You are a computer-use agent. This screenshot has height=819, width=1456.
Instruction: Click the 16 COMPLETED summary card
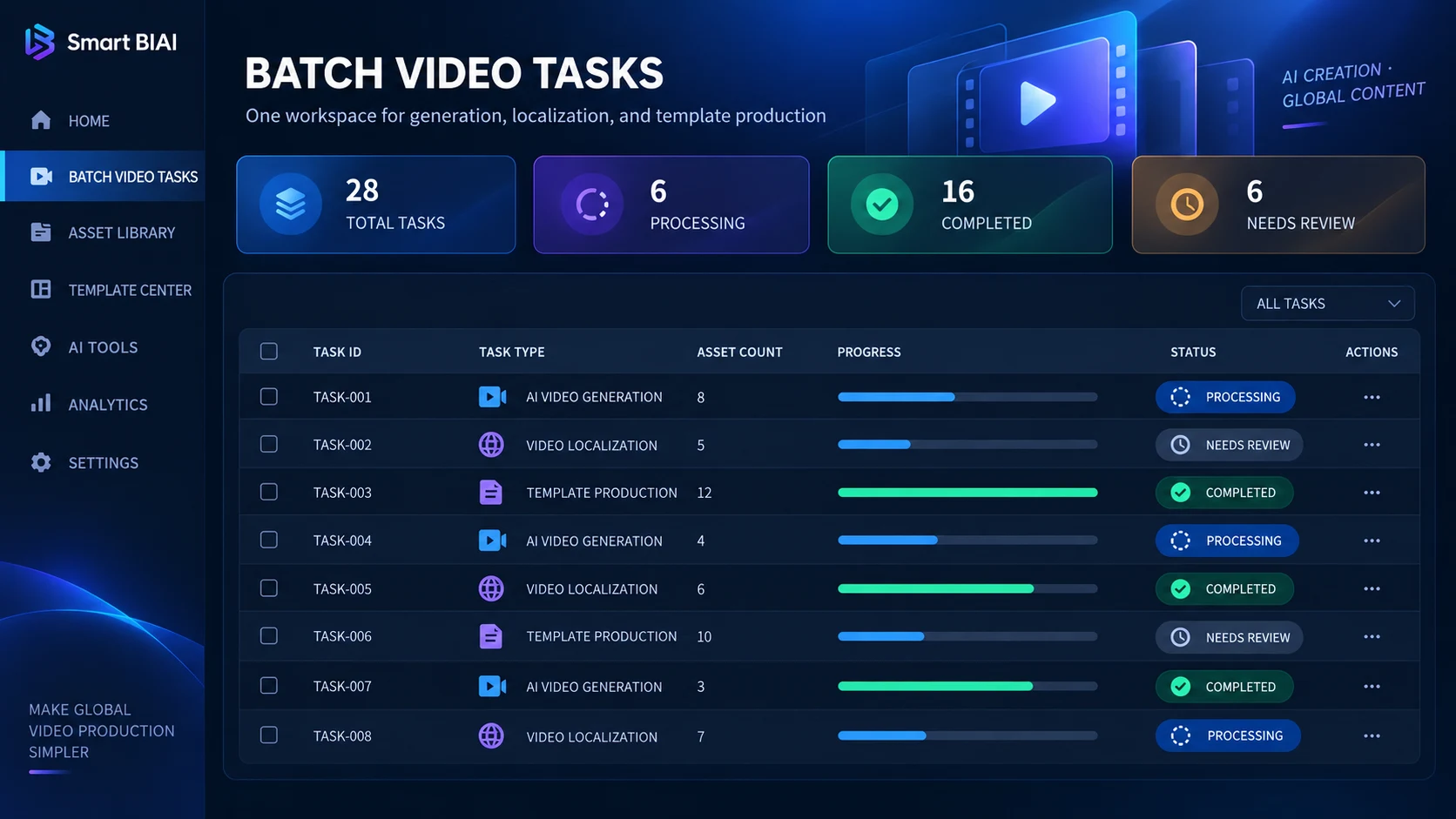pyautogui.click(x=970, y=205)
